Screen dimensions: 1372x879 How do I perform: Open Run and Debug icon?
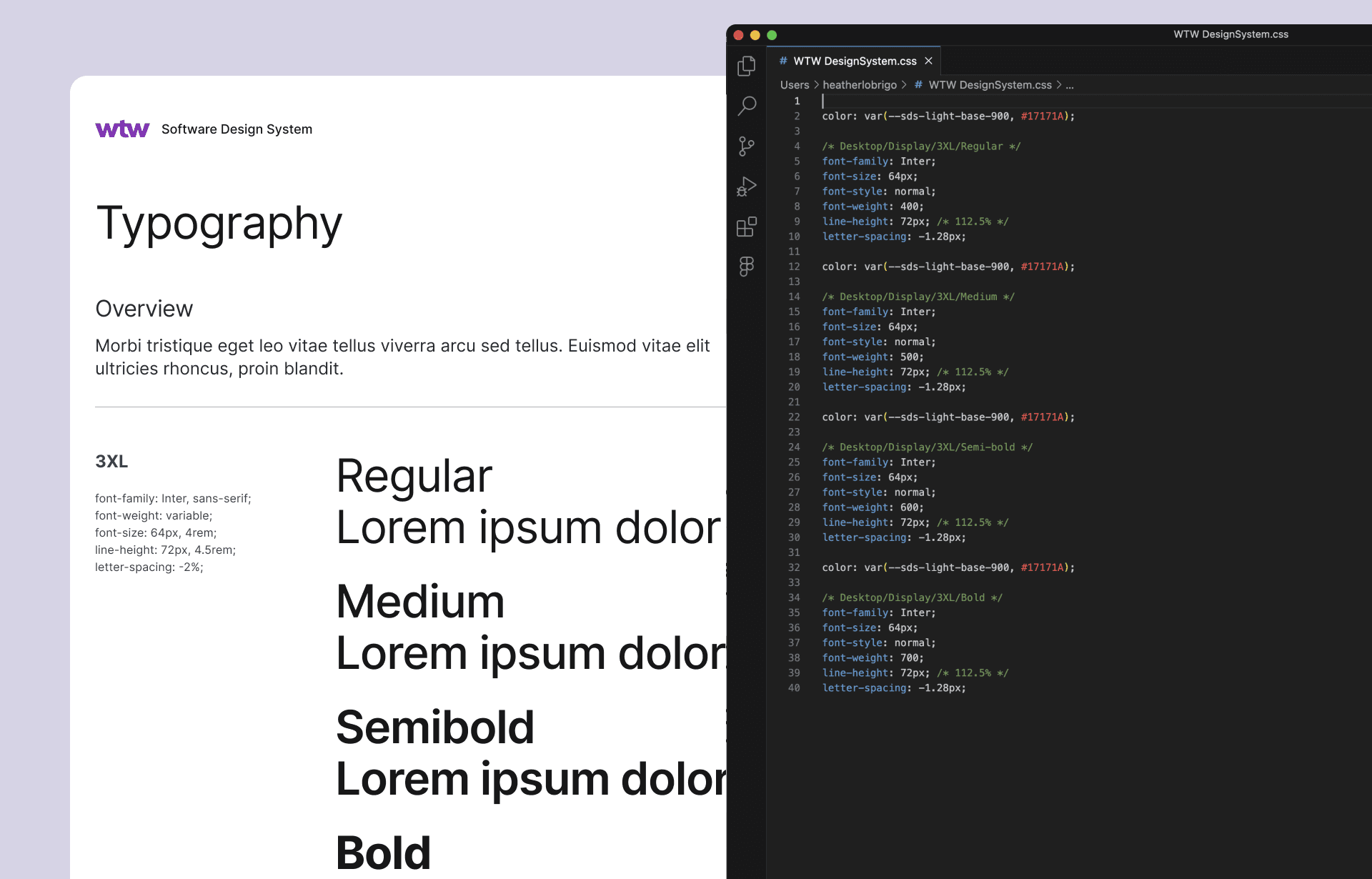coord(747,187)
